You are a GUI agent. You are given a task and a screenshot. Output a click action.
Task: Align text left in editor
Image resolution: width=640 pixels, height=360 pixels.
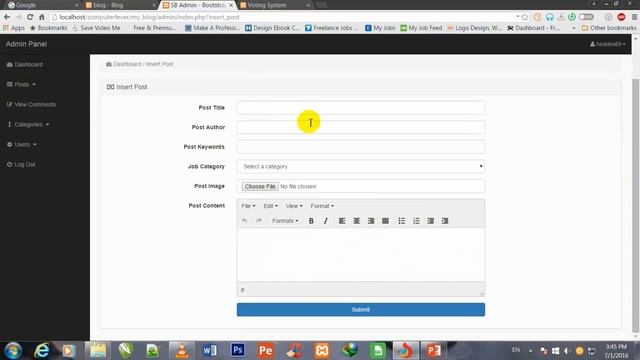click(342, 221)
